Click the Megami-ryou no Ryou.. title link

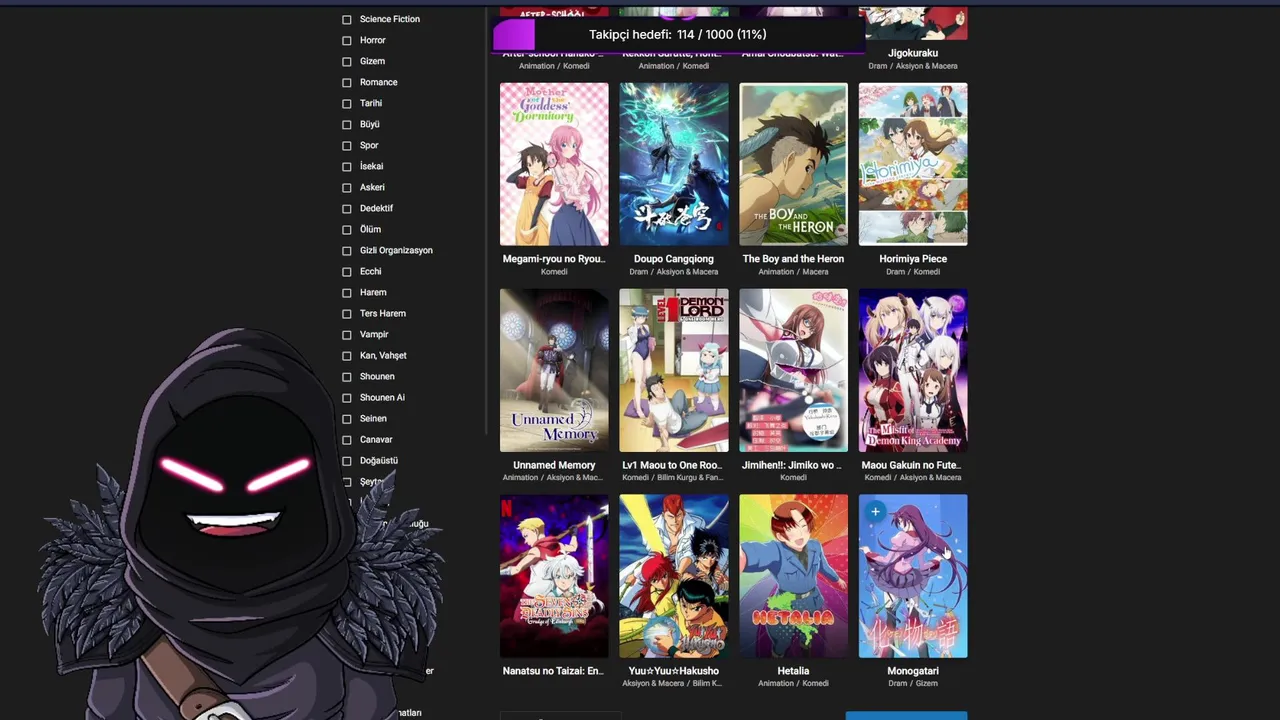pyautogui.click(x=554, y=259)
